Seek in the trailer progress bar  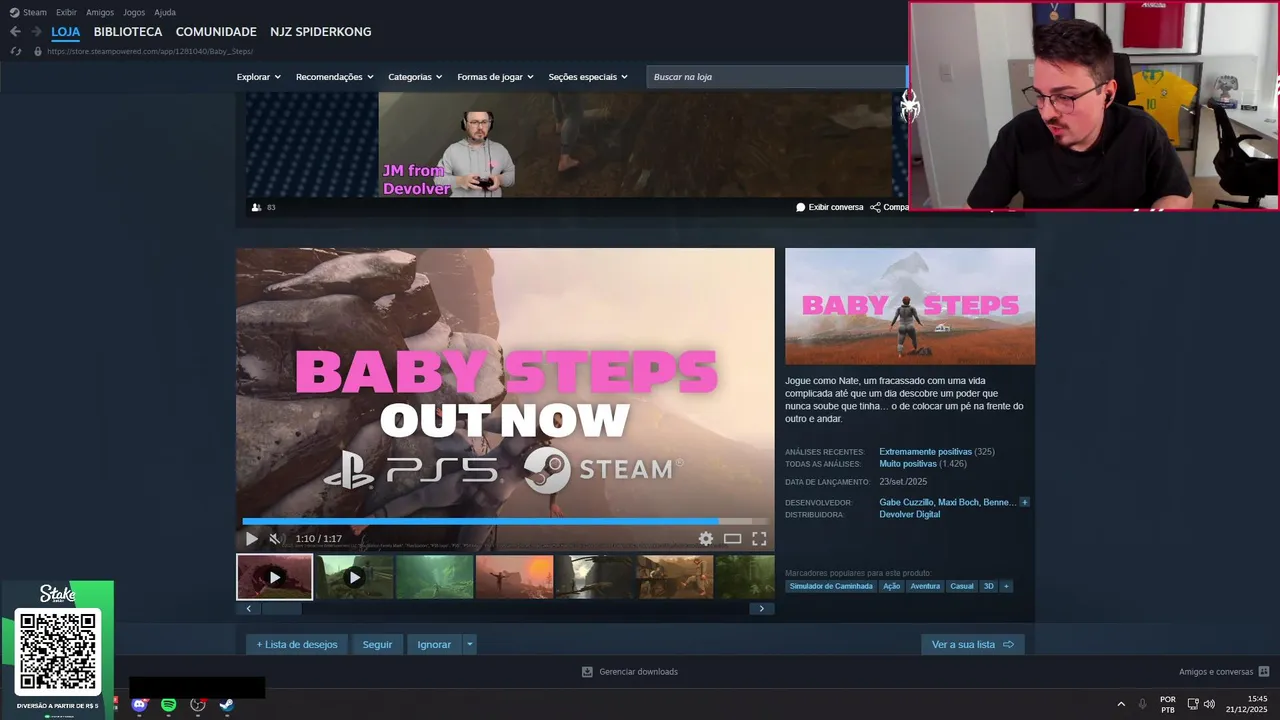[x=505, y=521]
